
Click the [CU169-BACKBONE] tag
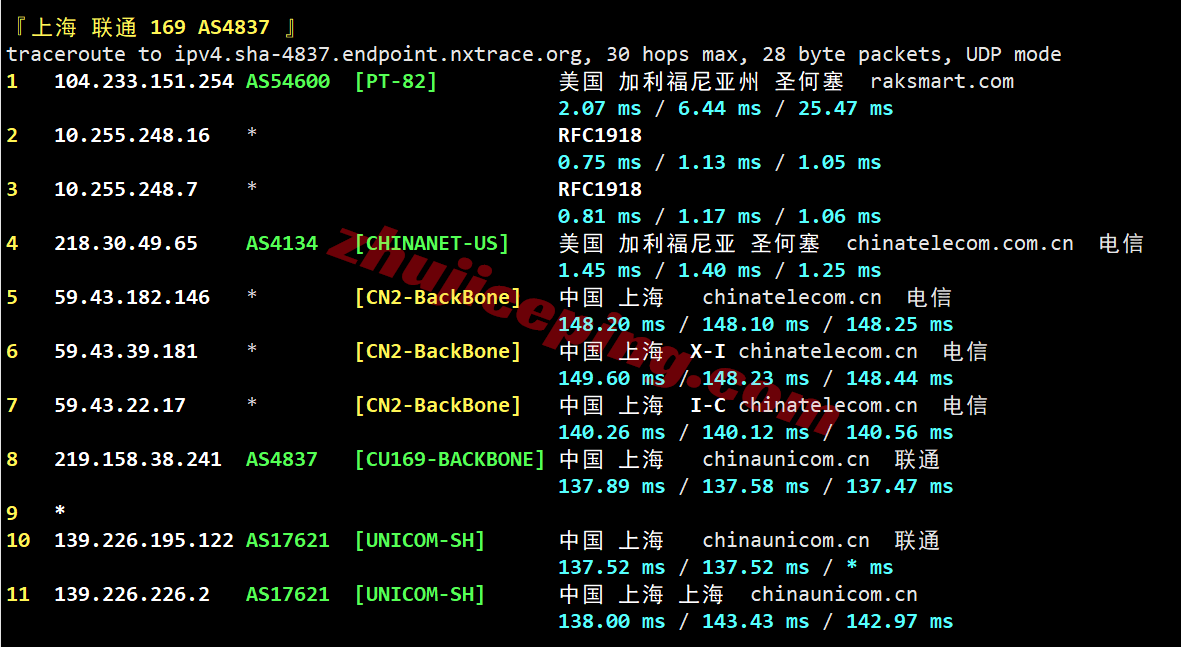click(452, 459)
